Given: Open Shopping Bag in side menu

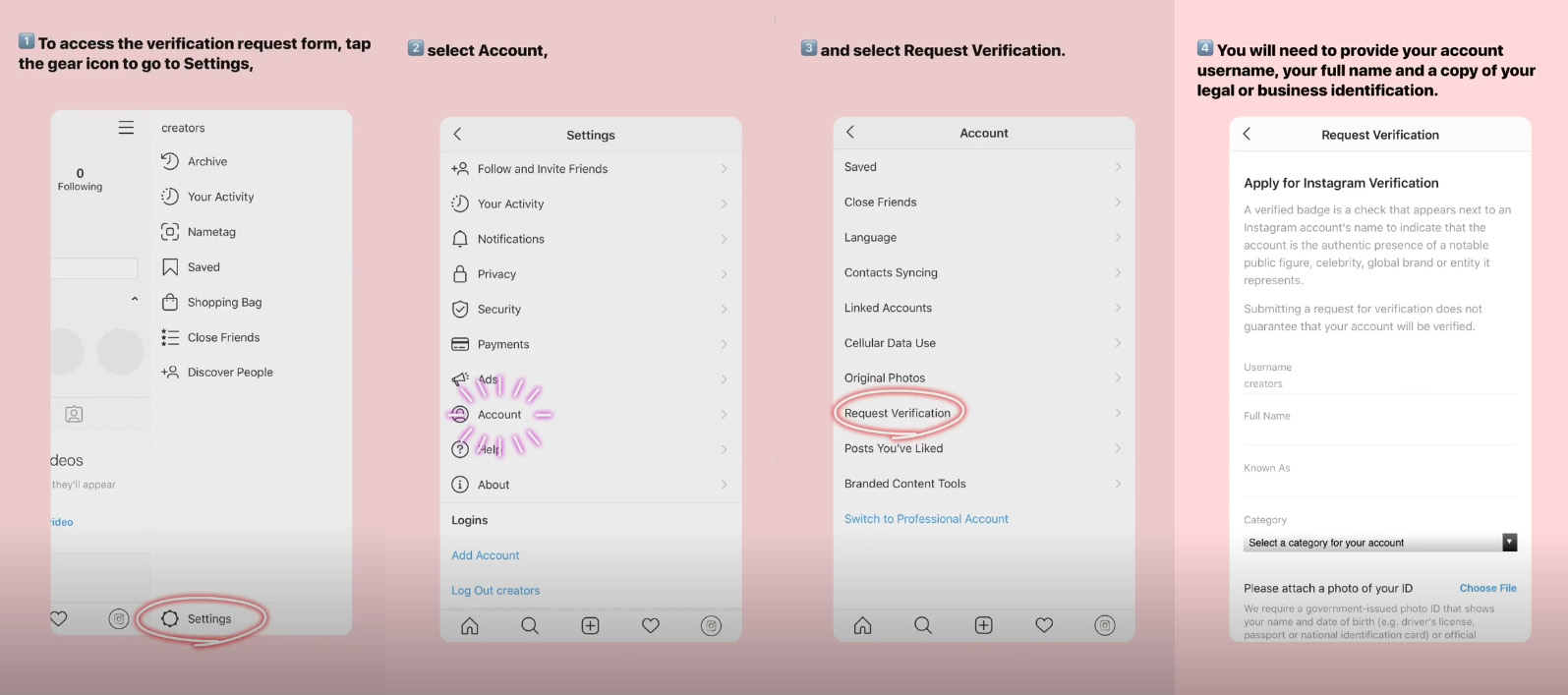Looking at the screenshot, I should click(224, 302).
